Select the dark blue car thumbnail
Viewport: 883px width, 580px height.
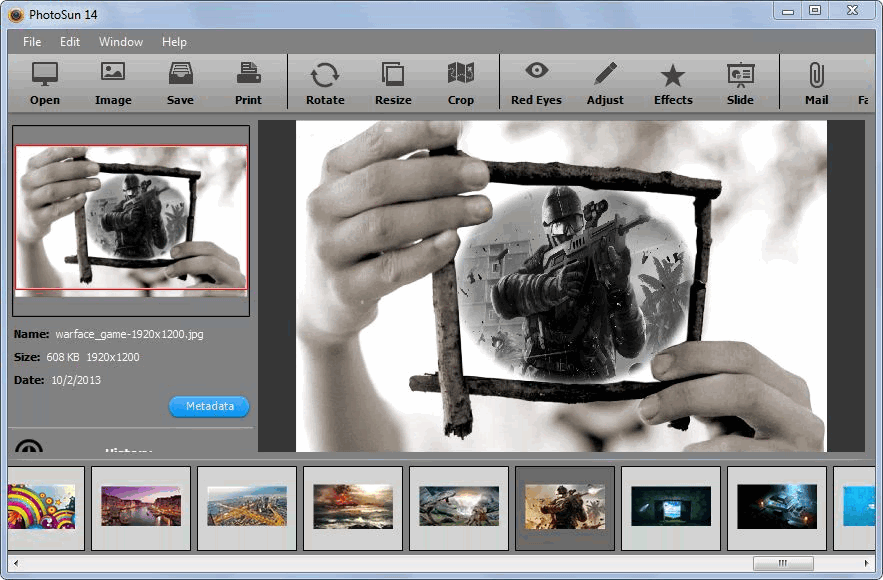click(x=777, y=506)
